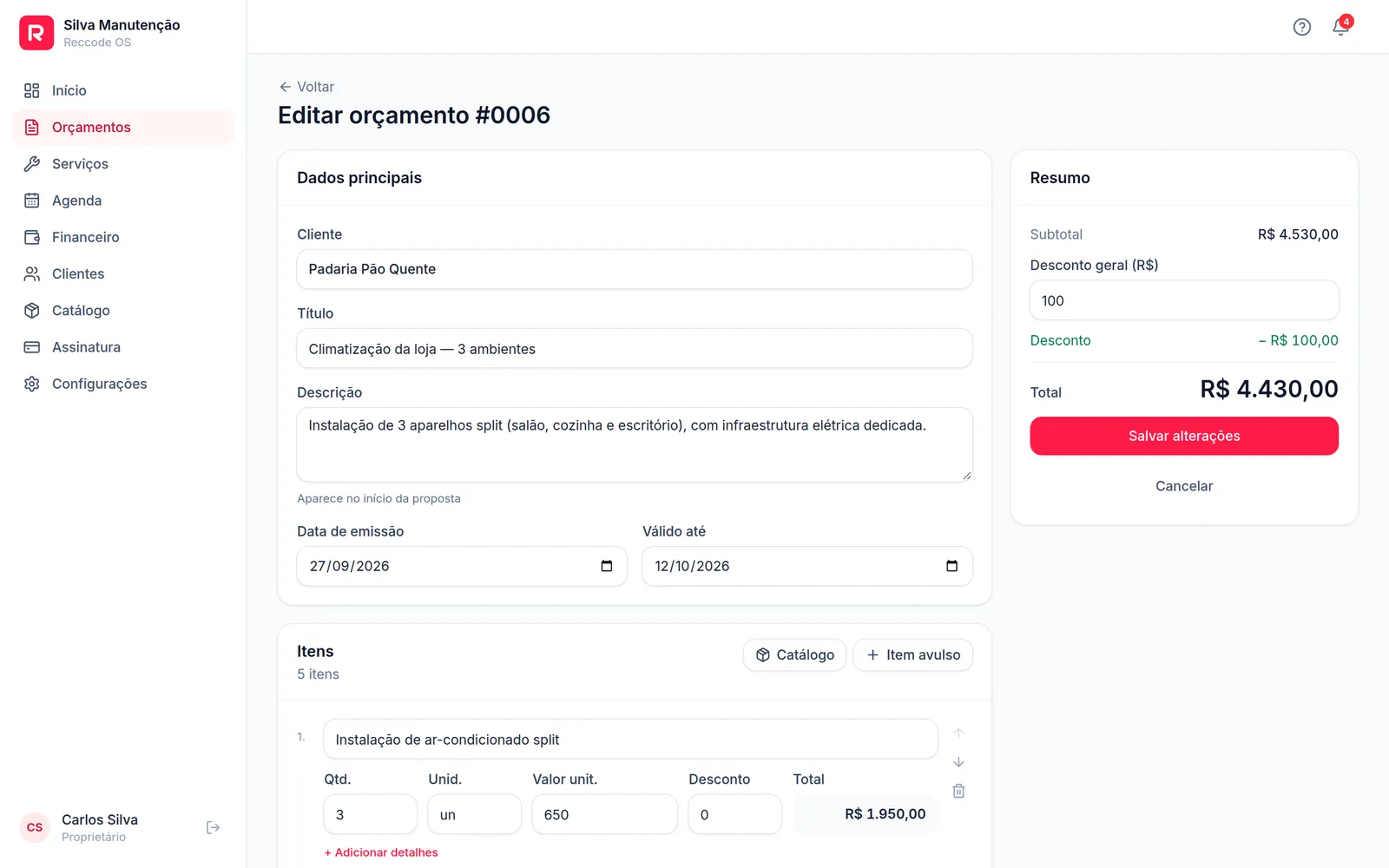Click the Data de emissão date field

[x=462, y=566]
